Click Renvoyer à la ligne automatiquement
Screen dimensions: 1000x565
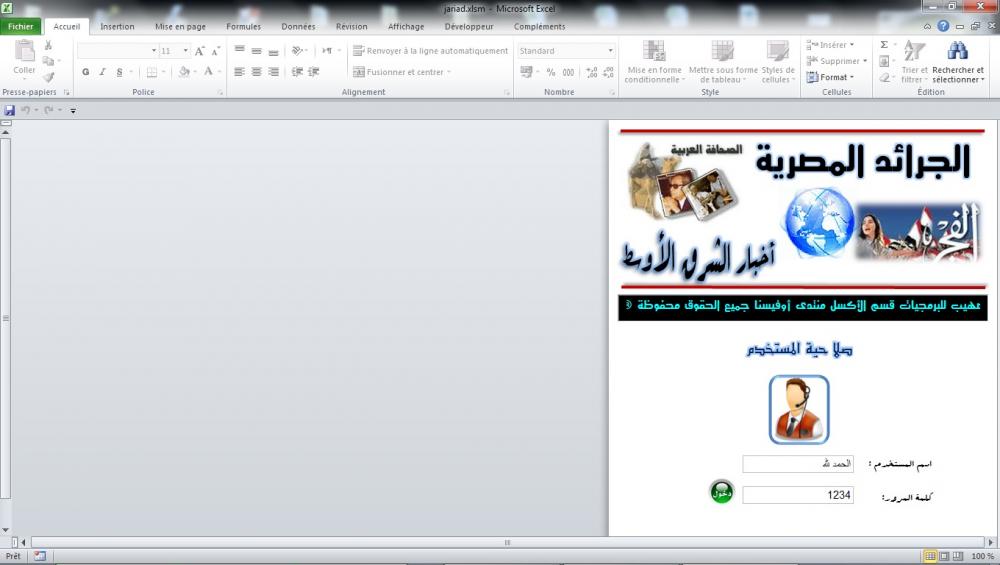pyautogui.click(x=430, y=50)
